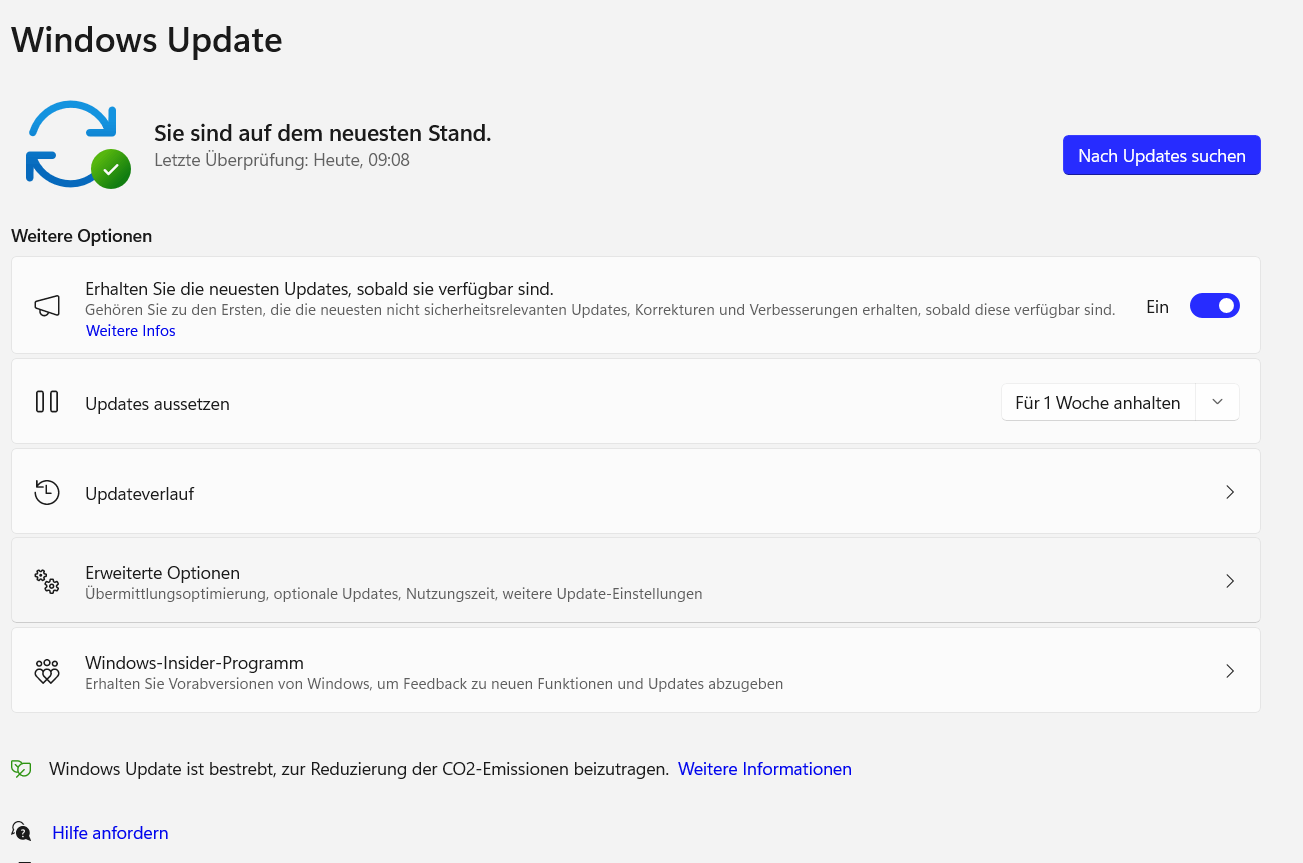The image size is (1303, 863).
Task: Turn off the newest updates toggle switch
Action: 1214,306
